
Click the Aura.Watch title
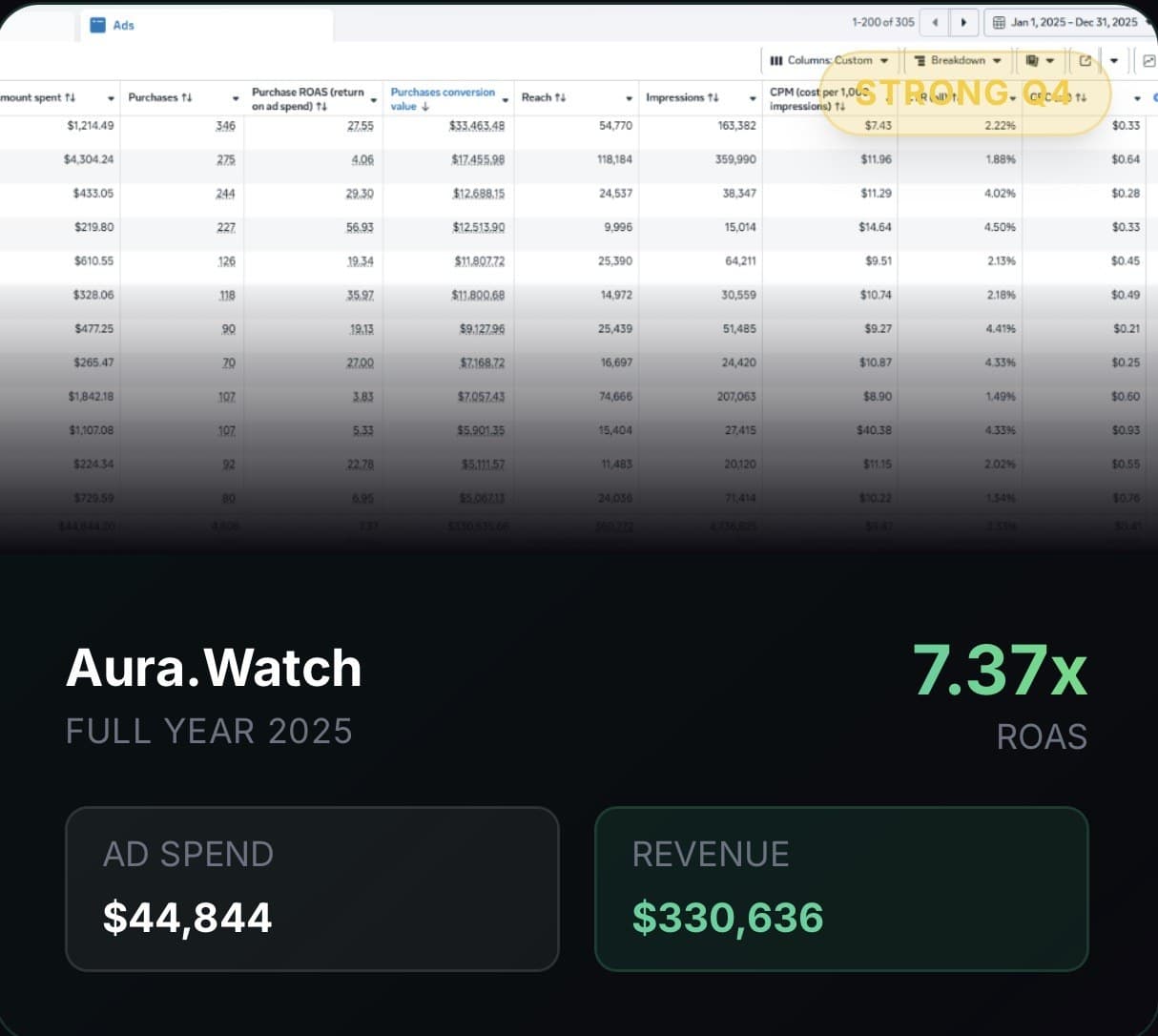pos(214,667)
